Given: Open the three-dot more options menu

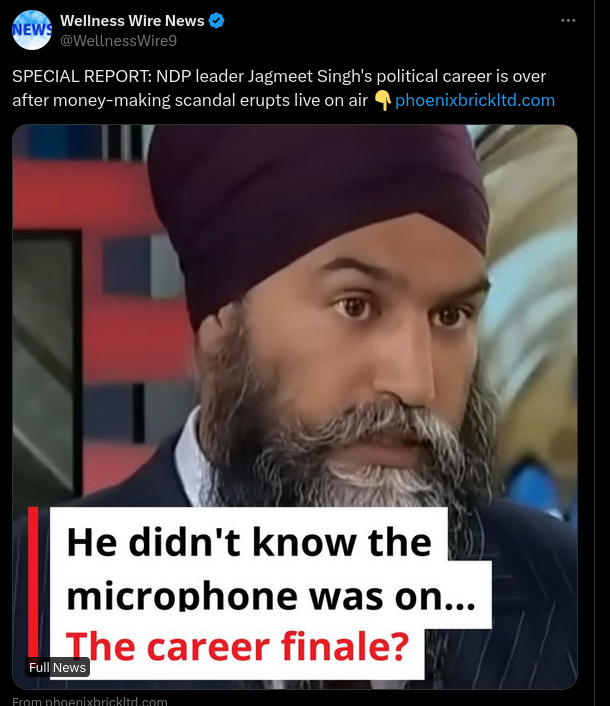Looking at the screenshot, I should pos(568,21).
